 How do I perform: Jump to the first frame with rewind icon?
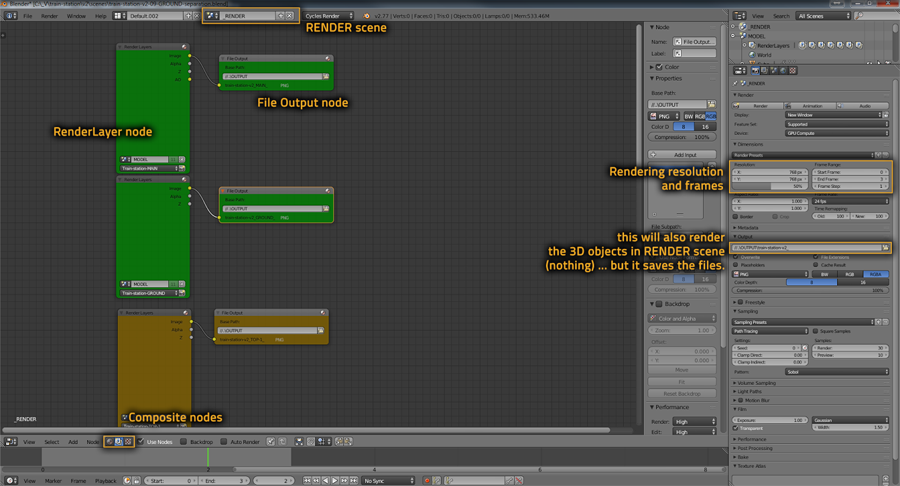point(307,481)
